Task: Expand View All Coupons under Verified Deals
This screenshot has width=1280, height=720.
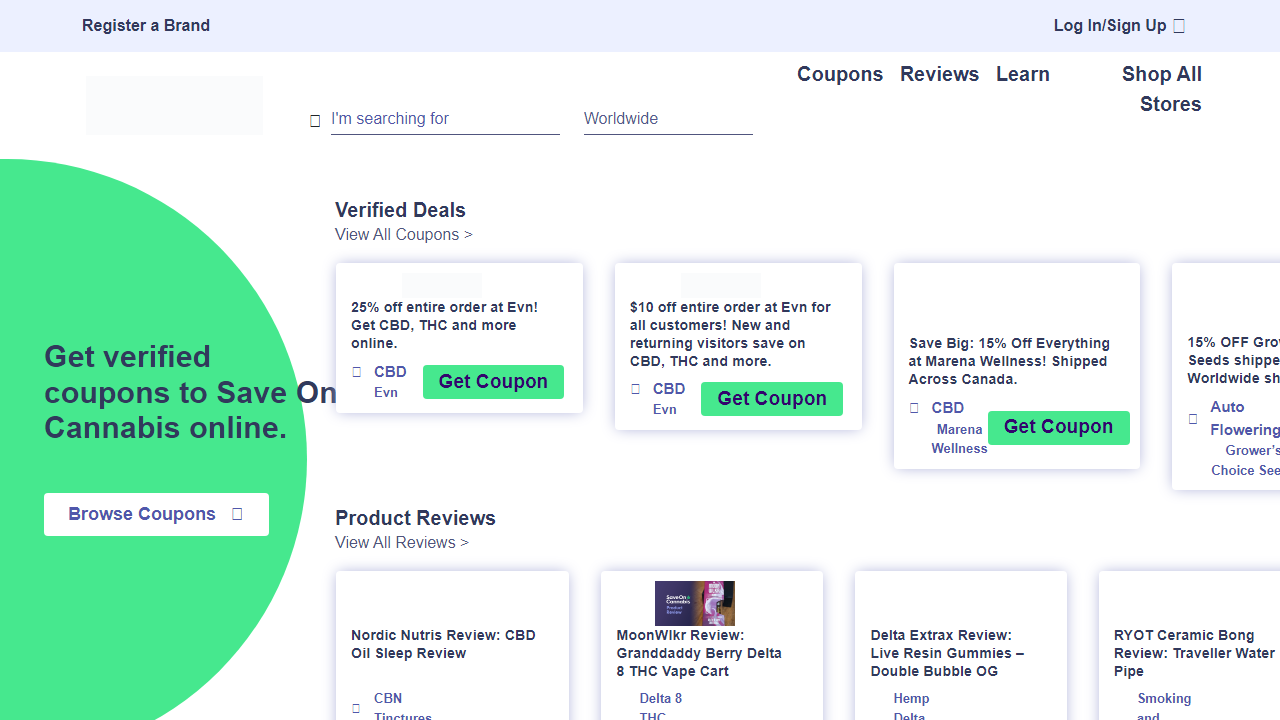Action: click(403, 235)
